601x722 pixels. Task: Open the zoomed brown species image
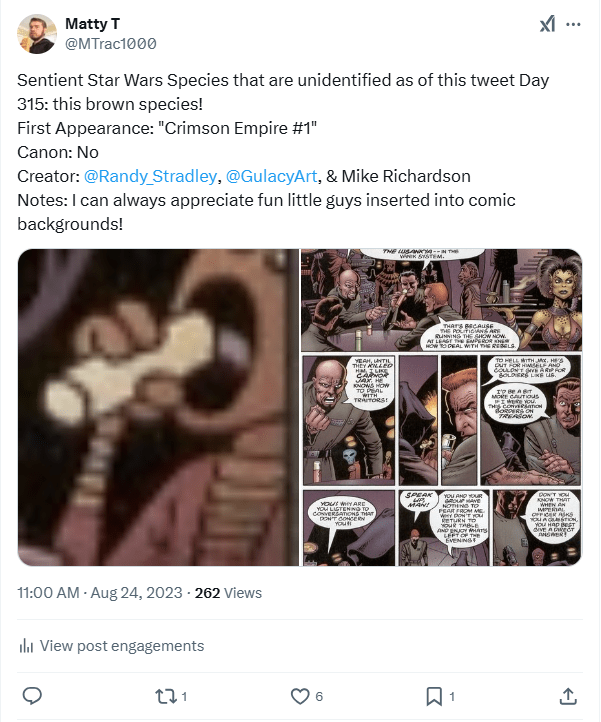pyautogui.click(x=158, y=407)
